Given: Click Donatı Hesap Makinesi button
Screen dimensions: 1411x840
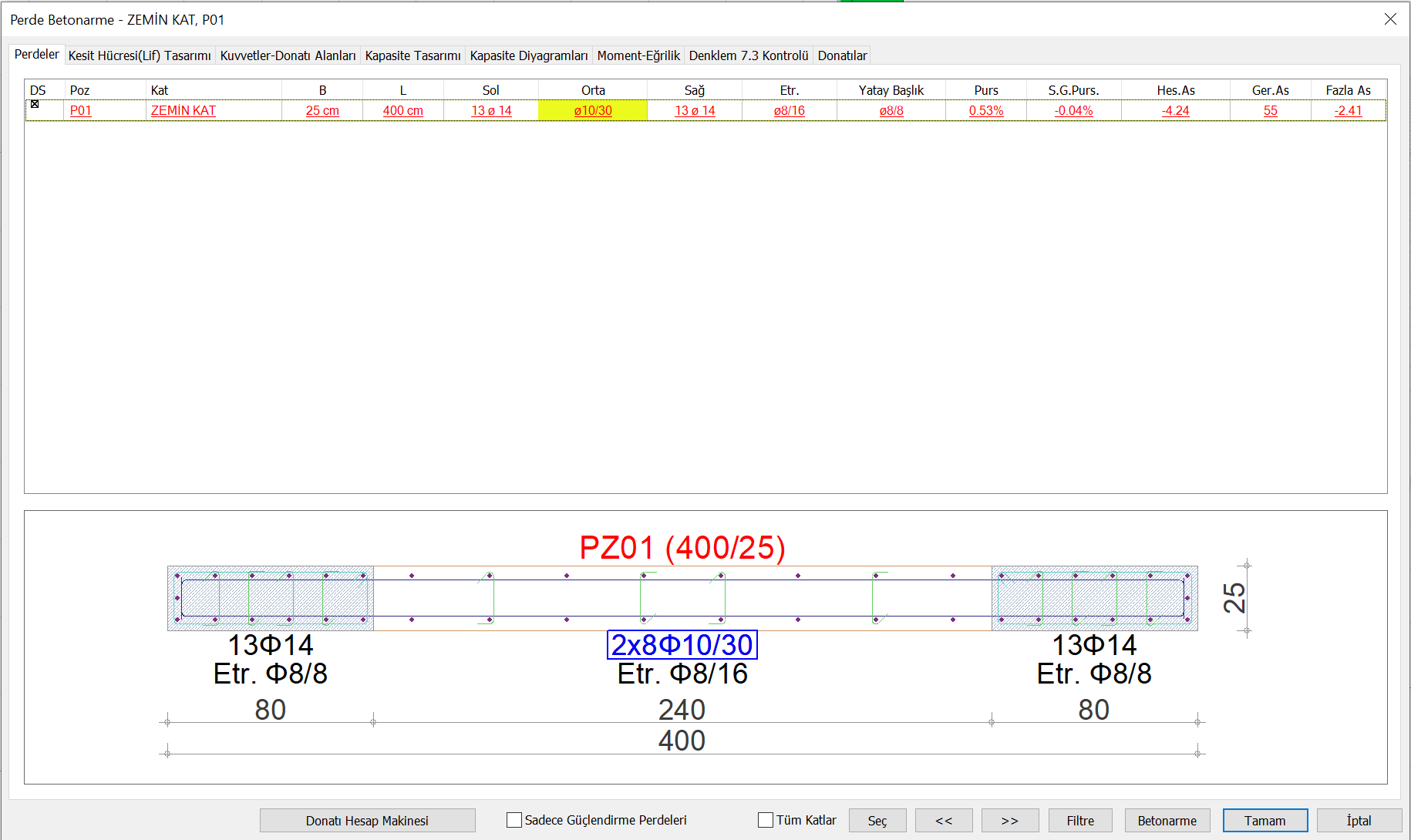Looking at the screenshot, I should click(x=367, y=821).
